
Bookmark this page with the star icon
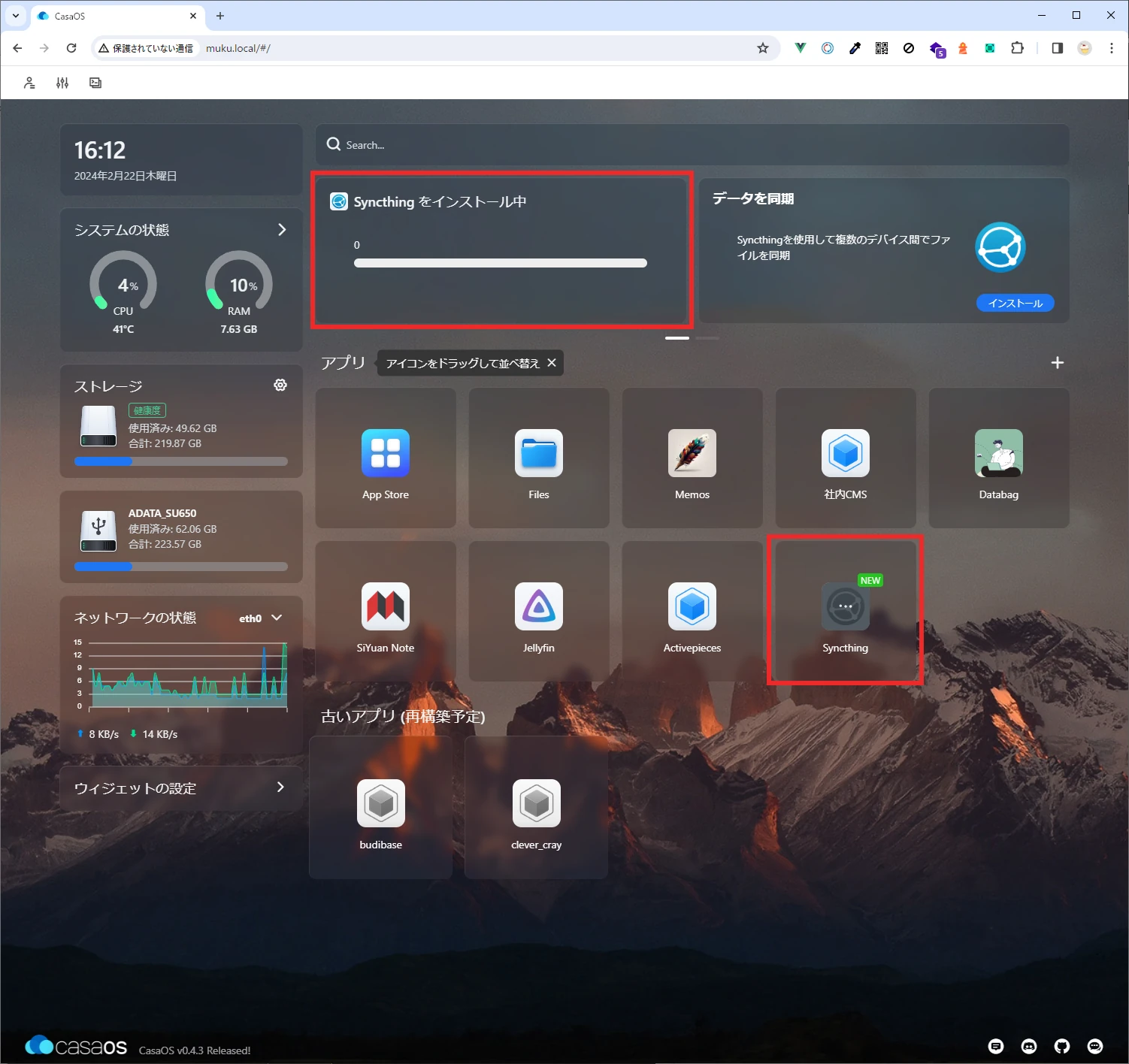(x=763, y=48)
